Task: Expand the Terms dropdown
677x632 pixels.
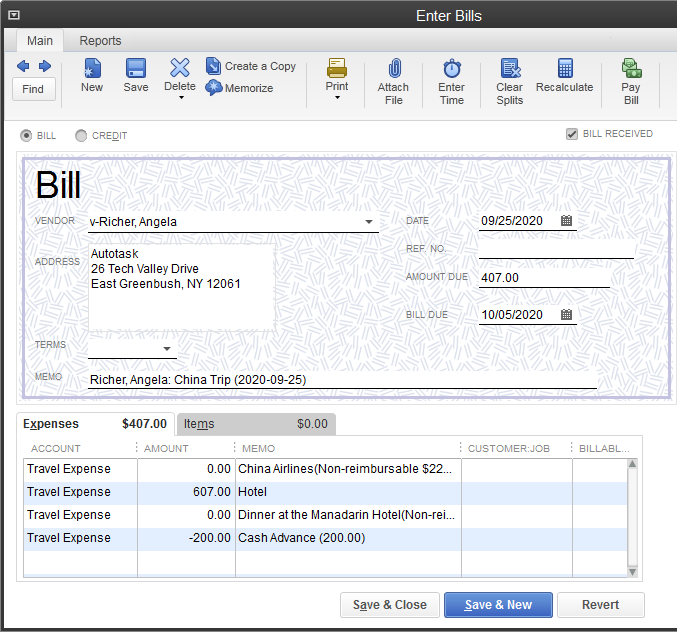Action: tap(167, 348)
